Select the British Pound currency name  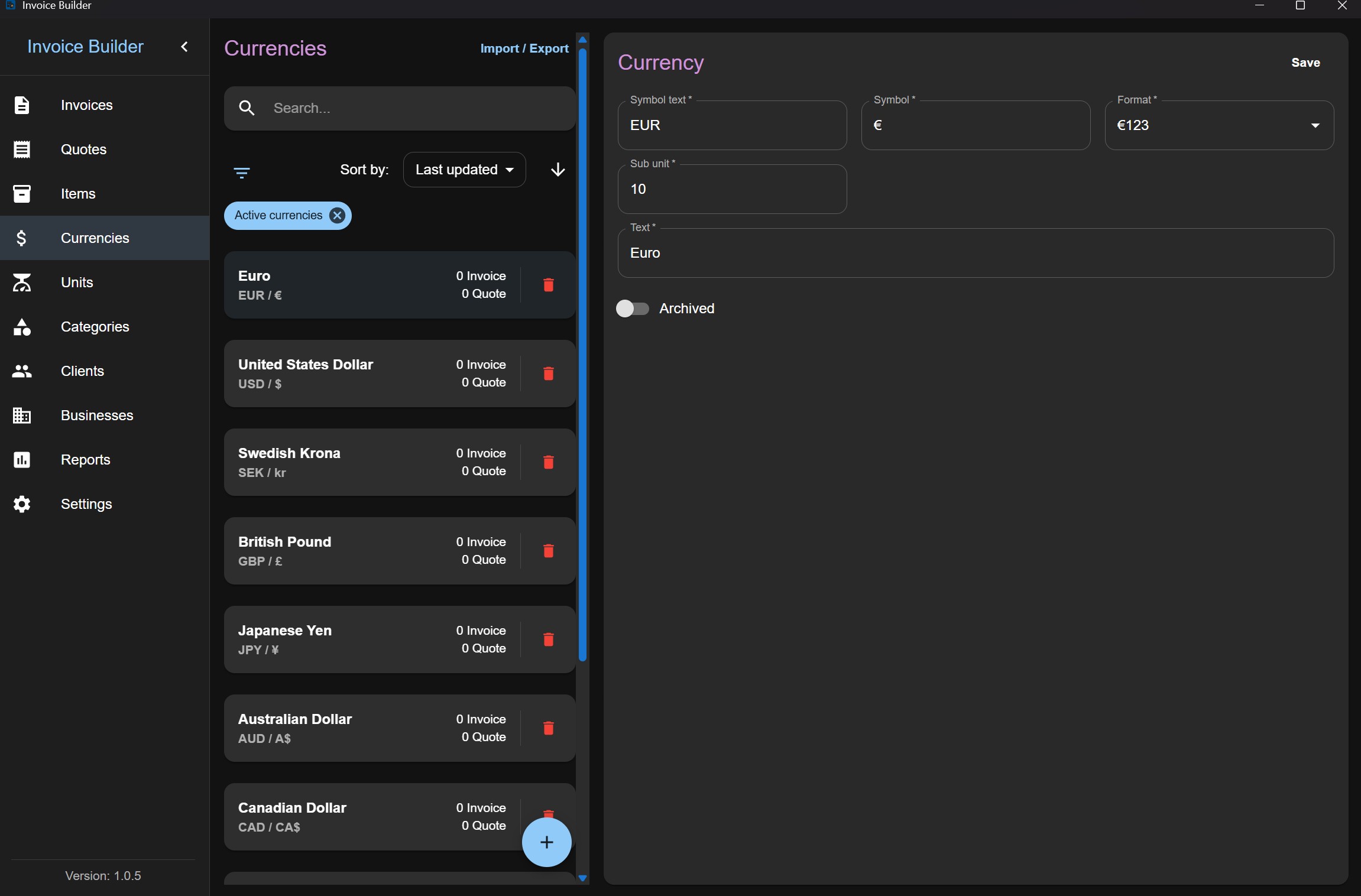pos(284,542)
